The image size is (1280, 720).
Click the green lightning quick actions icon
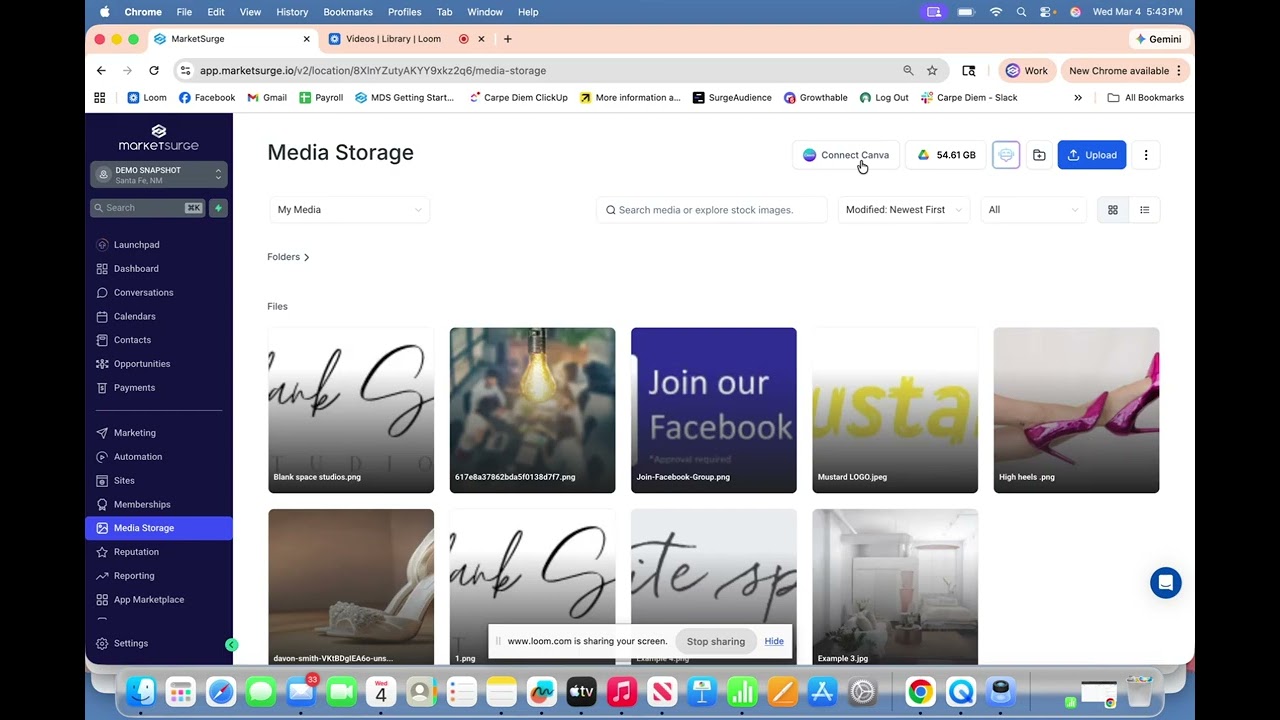pos(218,208)
